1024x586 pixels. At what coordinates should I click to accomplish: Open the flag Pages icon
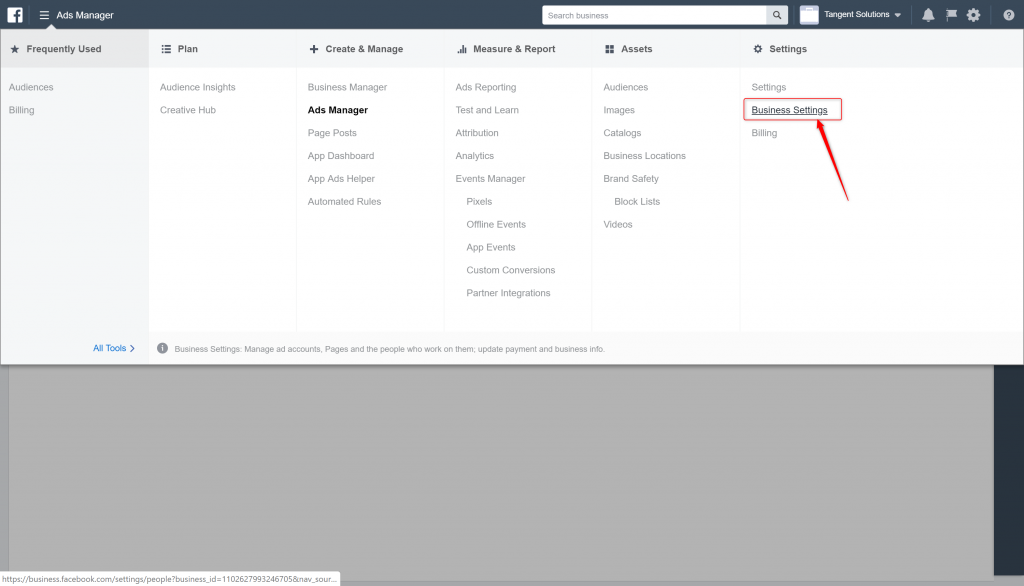[951, 14]
